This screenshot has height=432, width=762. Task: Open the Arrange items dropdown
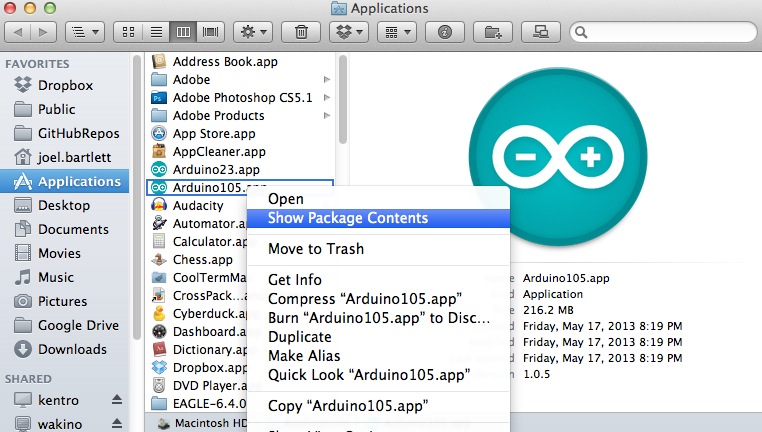(x=397, y=33)
